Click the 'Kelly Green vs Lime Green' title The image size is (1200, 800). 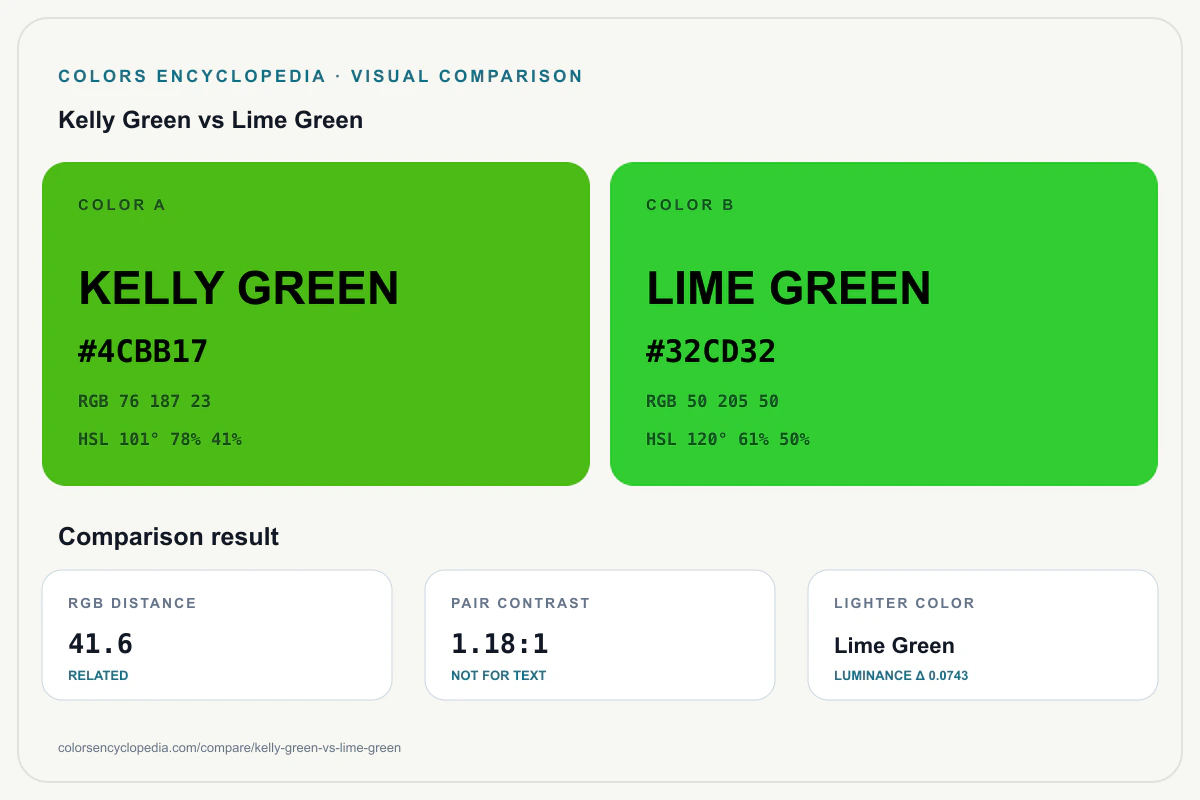[211, 120]
